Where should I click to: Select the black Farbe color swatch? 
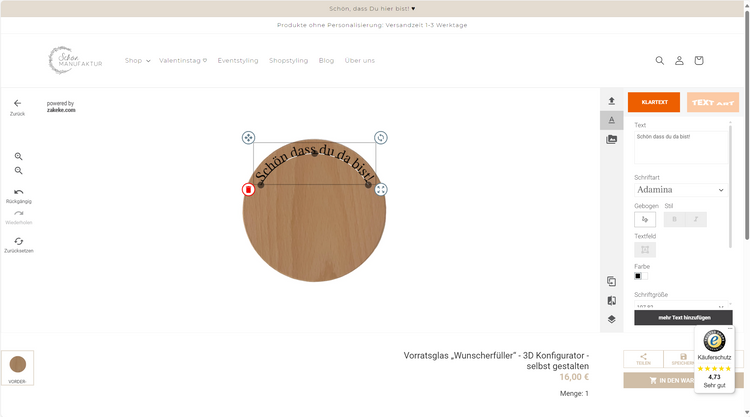click(x=640, y=276)
